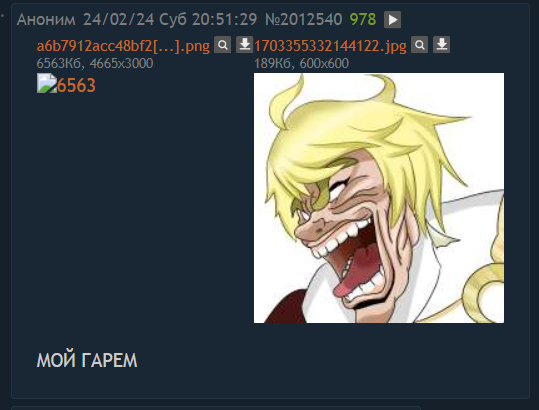Expand the blonde laughing character thumbnail
The width and height of the screenshot is (539, 410).
click(379, 198)
